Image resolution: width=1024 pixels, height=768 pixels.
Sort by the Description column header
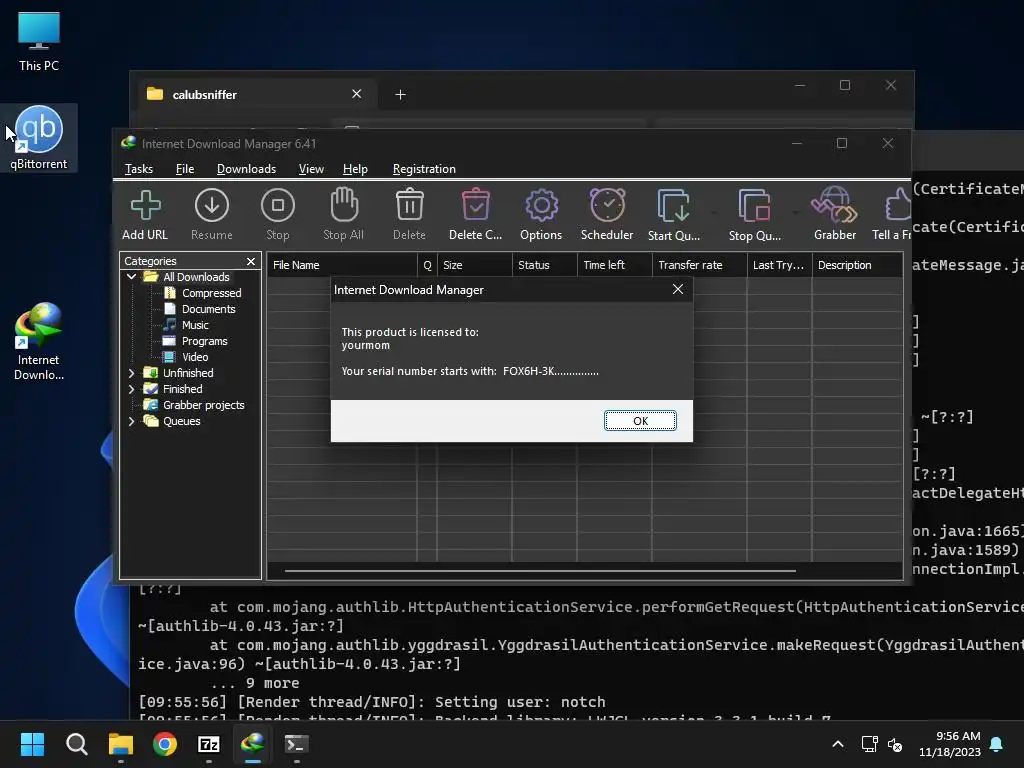coord(857,265)
